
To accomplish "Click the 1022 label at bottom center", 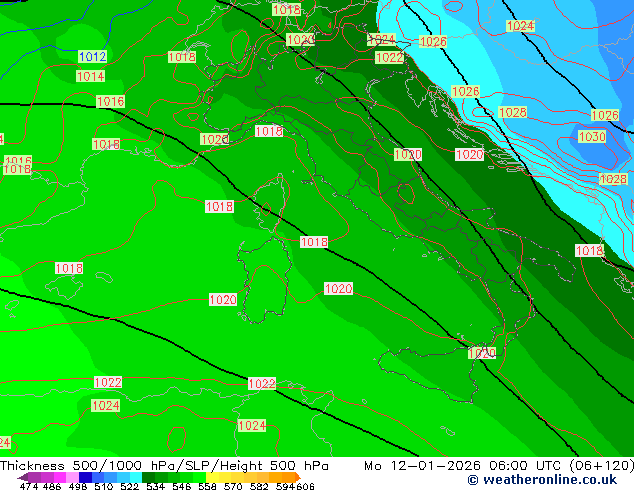I will click(261, 384).
